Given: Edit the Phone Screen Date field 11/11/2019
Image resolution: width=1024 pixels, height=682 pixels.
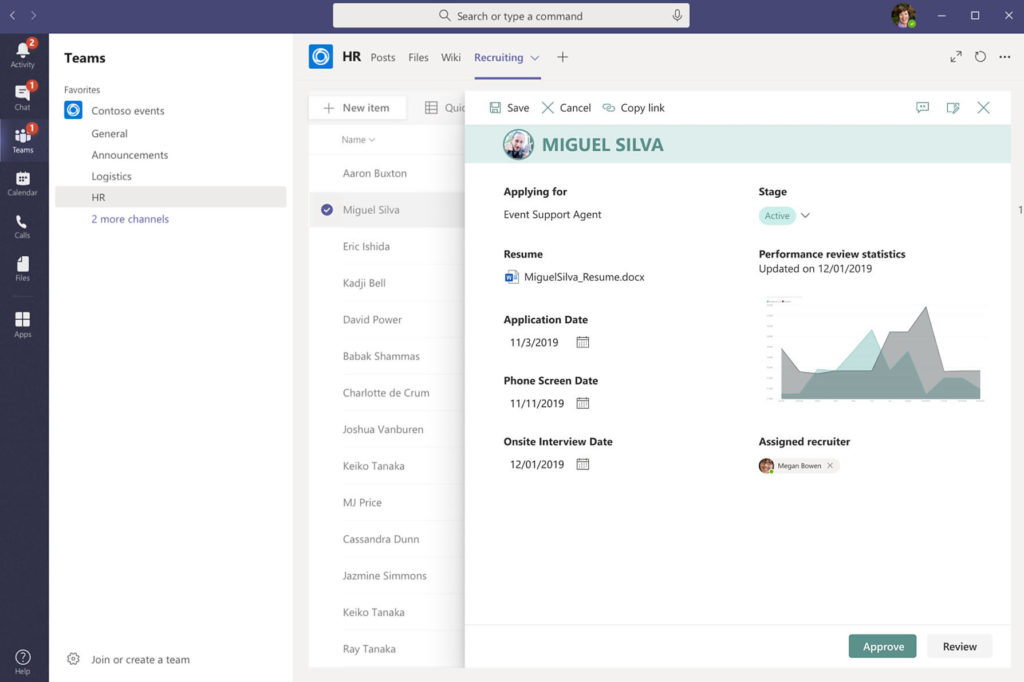Looking at the screenshot, I should [x=537, y=403].
